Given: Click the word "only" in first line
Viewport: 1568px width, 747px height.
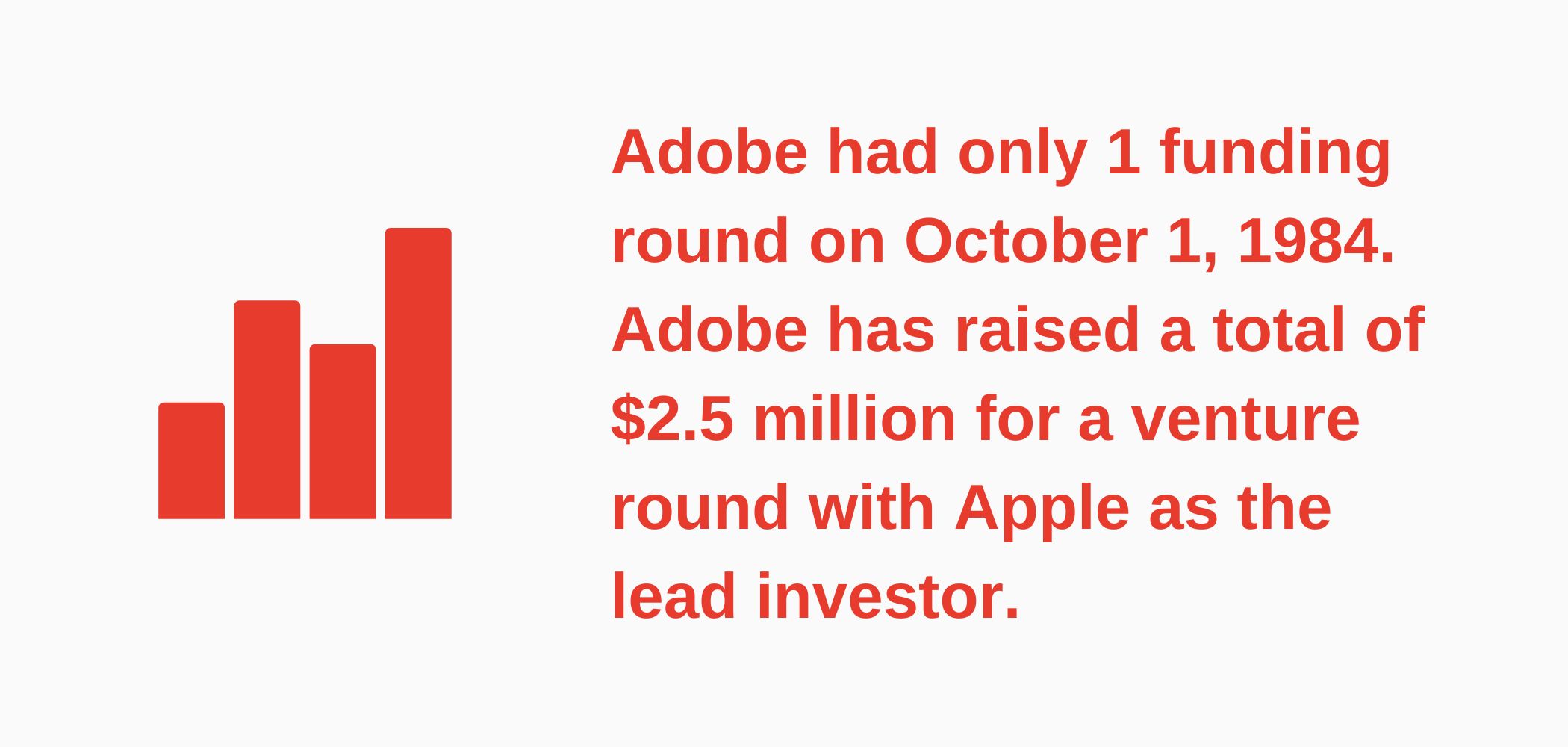Looking at the screenshot, I should click(1022, 152).
